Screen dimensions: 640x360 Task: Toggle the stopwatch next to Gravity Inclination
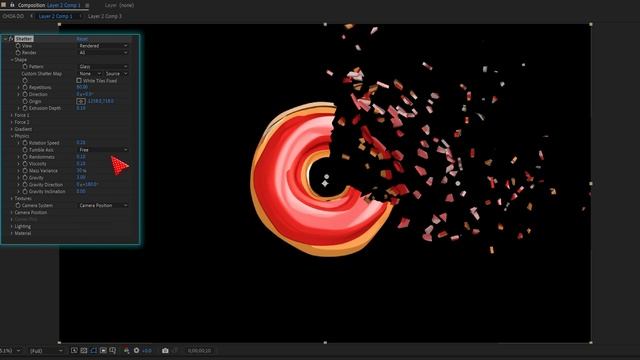25,191
